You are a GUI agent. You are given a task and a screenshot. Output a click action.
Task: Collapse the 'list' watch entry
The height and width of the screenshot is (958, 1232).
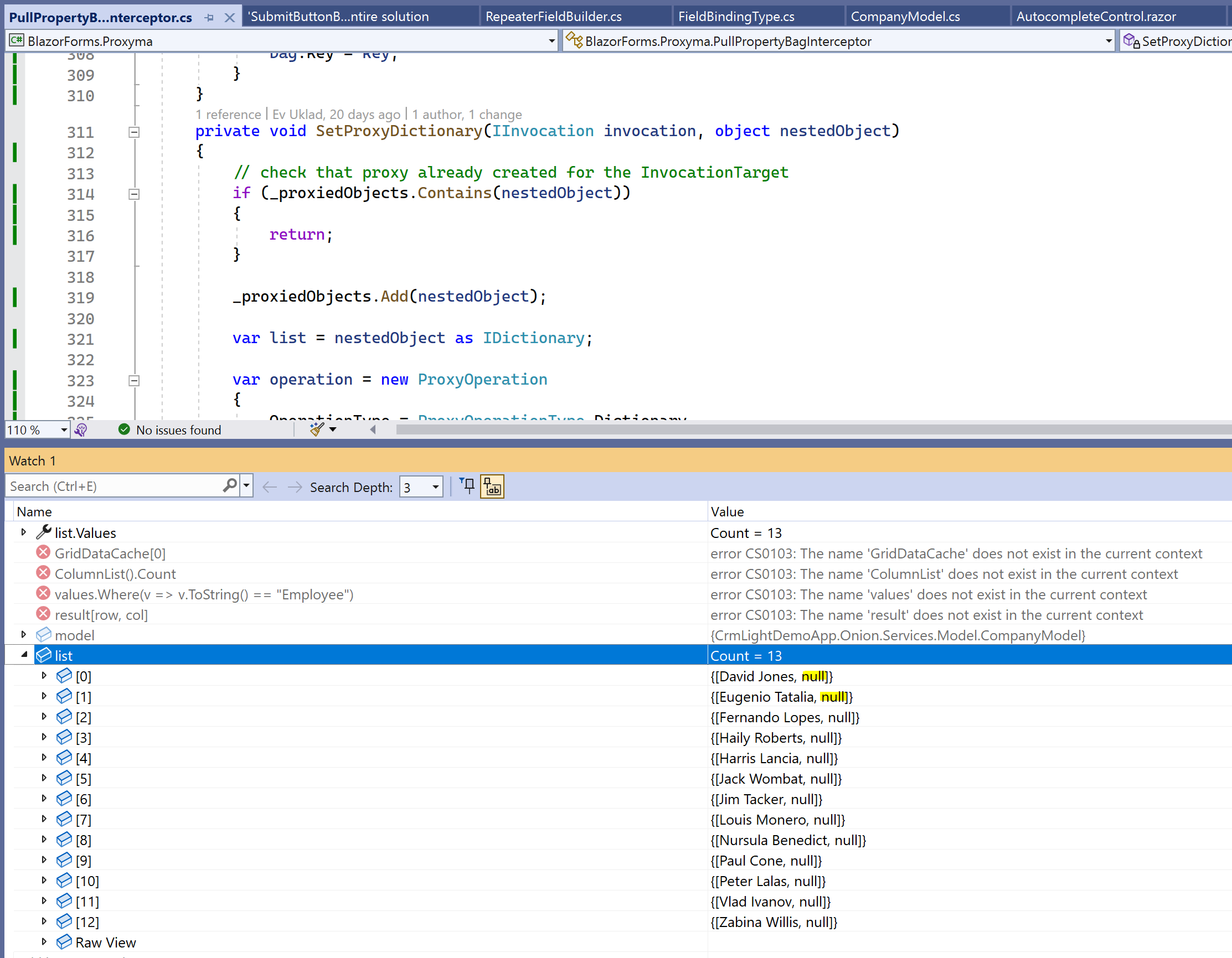pyautogui.click(x=24, y=655)
